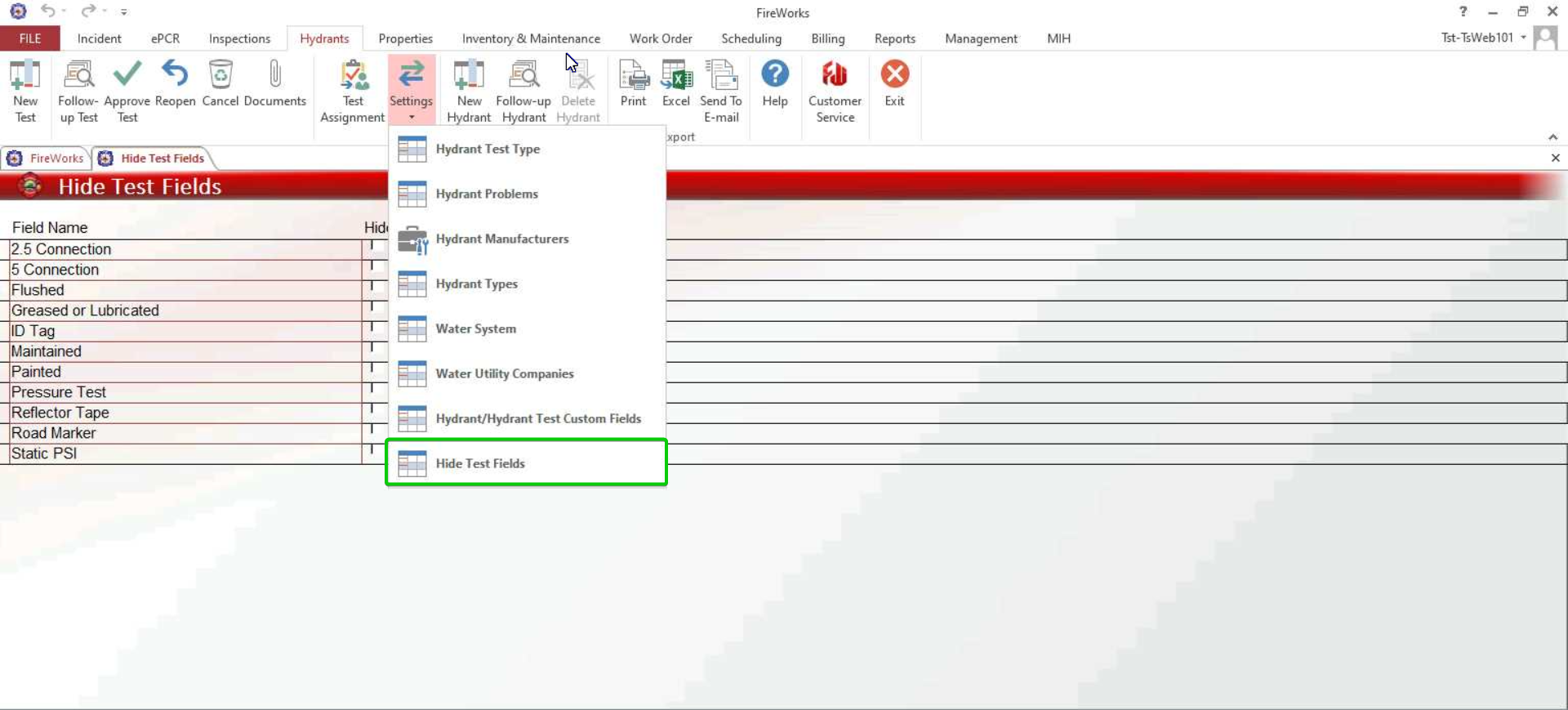Screen dimensions: 1568x710
Task: Click the Print icon
Action: tap(633, 77)
